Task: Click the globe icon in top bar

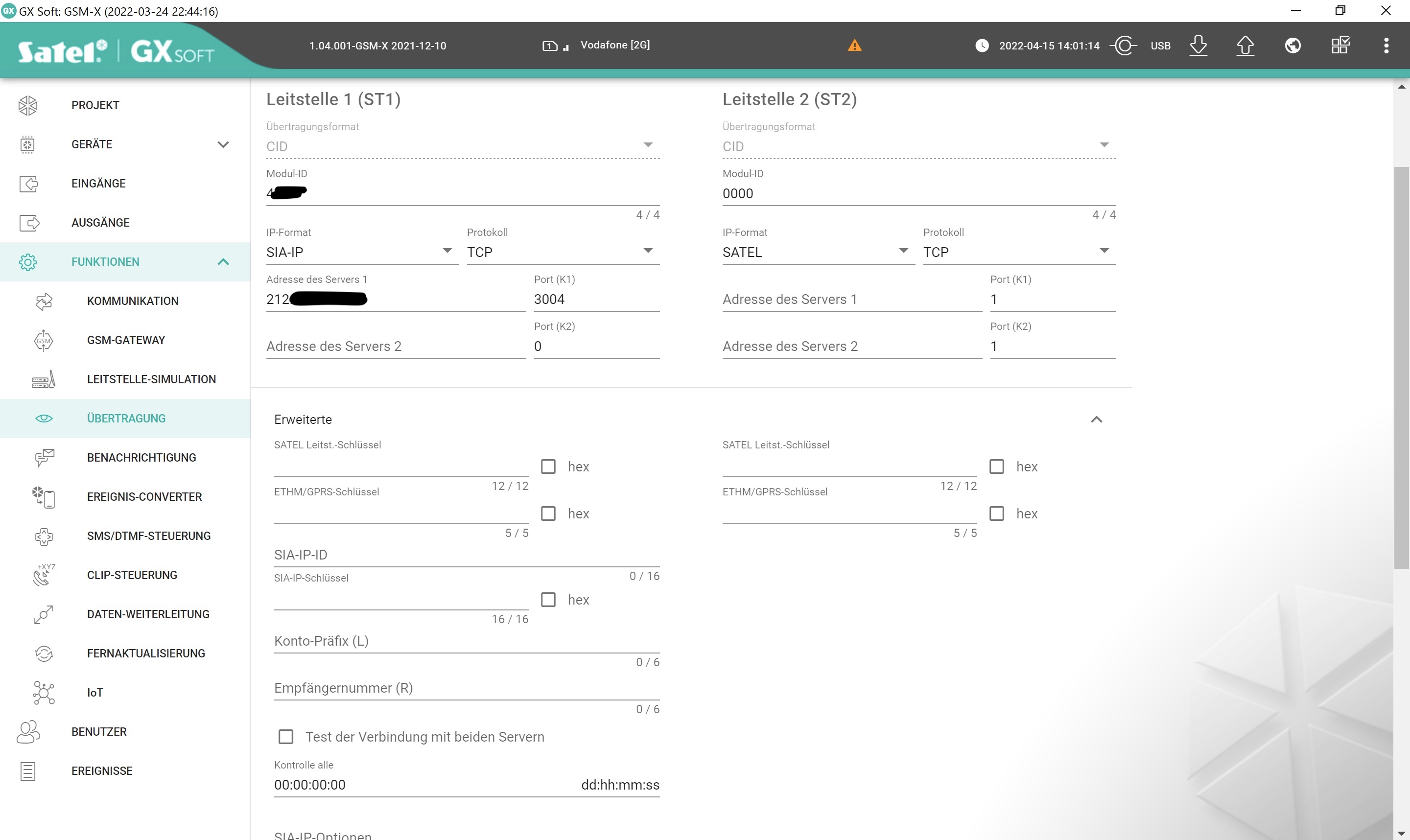Action: click(1293, 46)
